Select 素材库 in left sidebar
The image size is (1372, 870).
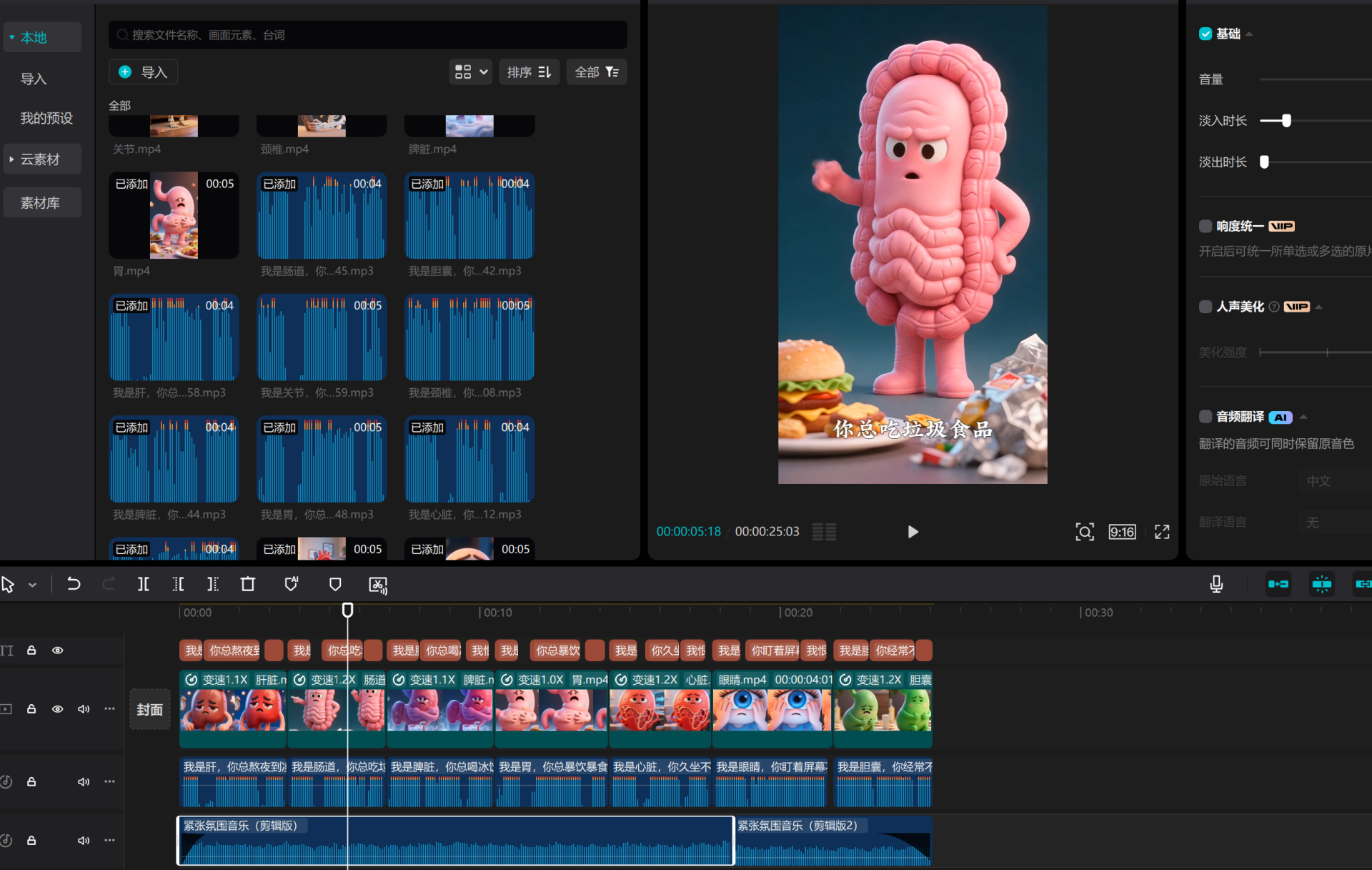(41, 203)
